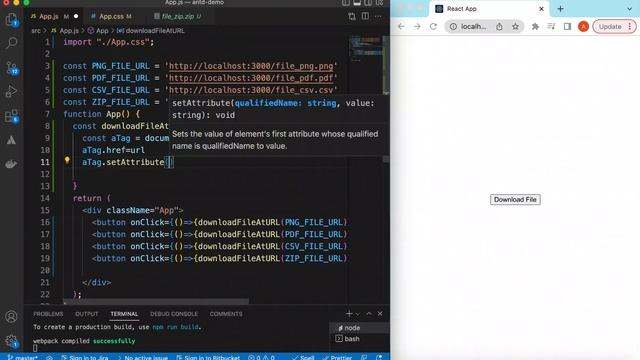Click the master branch in status bar
The image size is (640, 360).
(x=23, y=357)
